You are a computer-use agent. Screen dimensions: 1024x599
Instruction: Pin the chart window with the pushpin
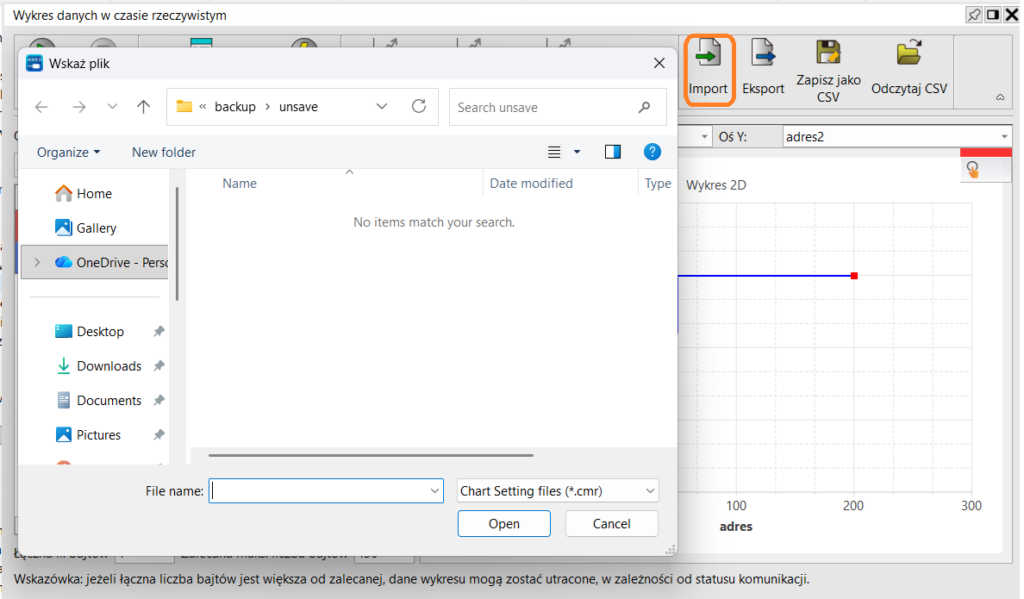pyautogui.click(x=974, y=14)
